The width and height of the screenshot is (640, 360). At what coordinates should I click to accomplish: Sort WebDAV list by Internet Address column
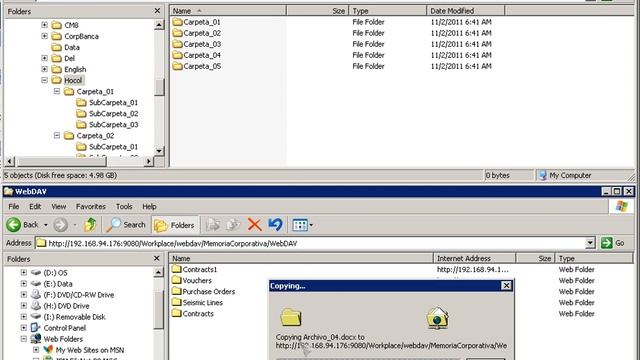coord(474,258)
